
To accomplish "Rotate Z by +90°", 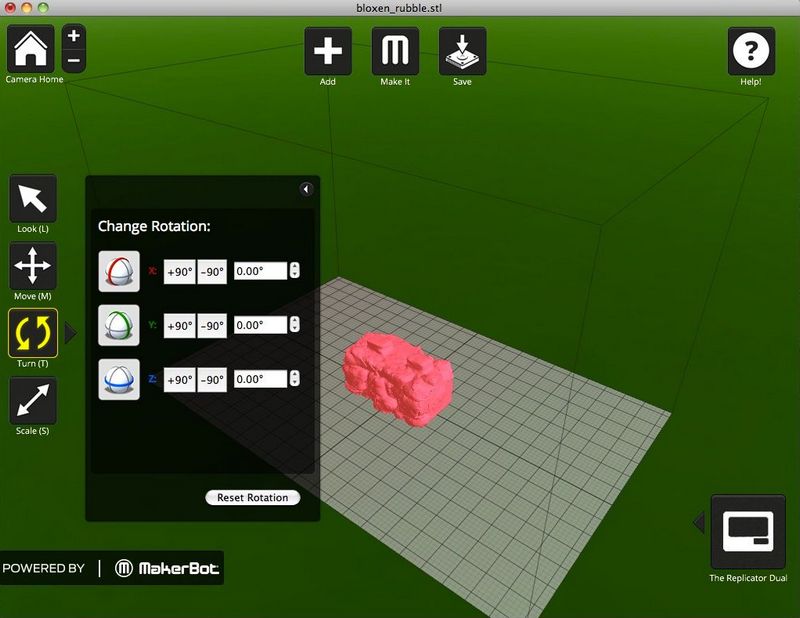I will [x=180, y=380].
